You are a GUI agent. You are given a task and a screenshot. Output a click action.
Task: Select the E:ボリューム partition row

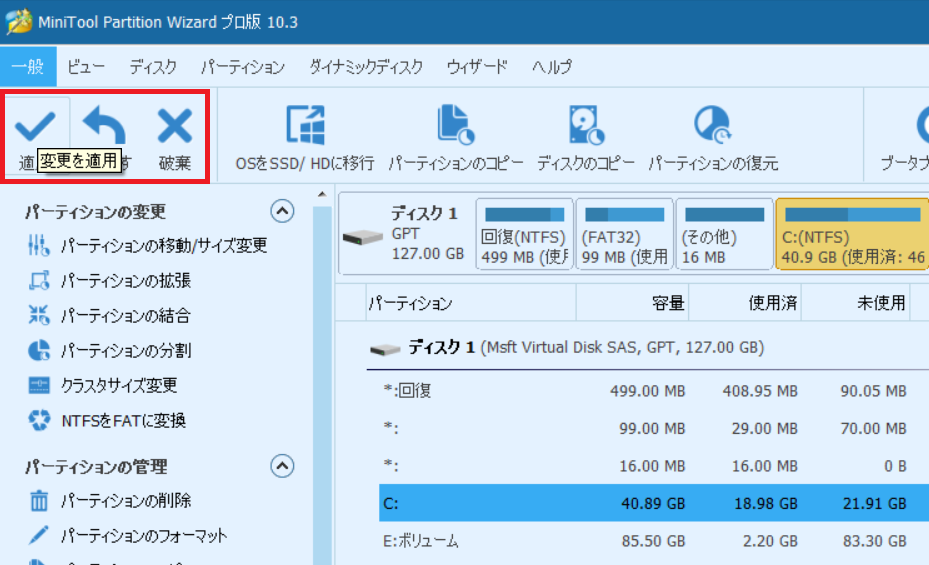(654, 541)
